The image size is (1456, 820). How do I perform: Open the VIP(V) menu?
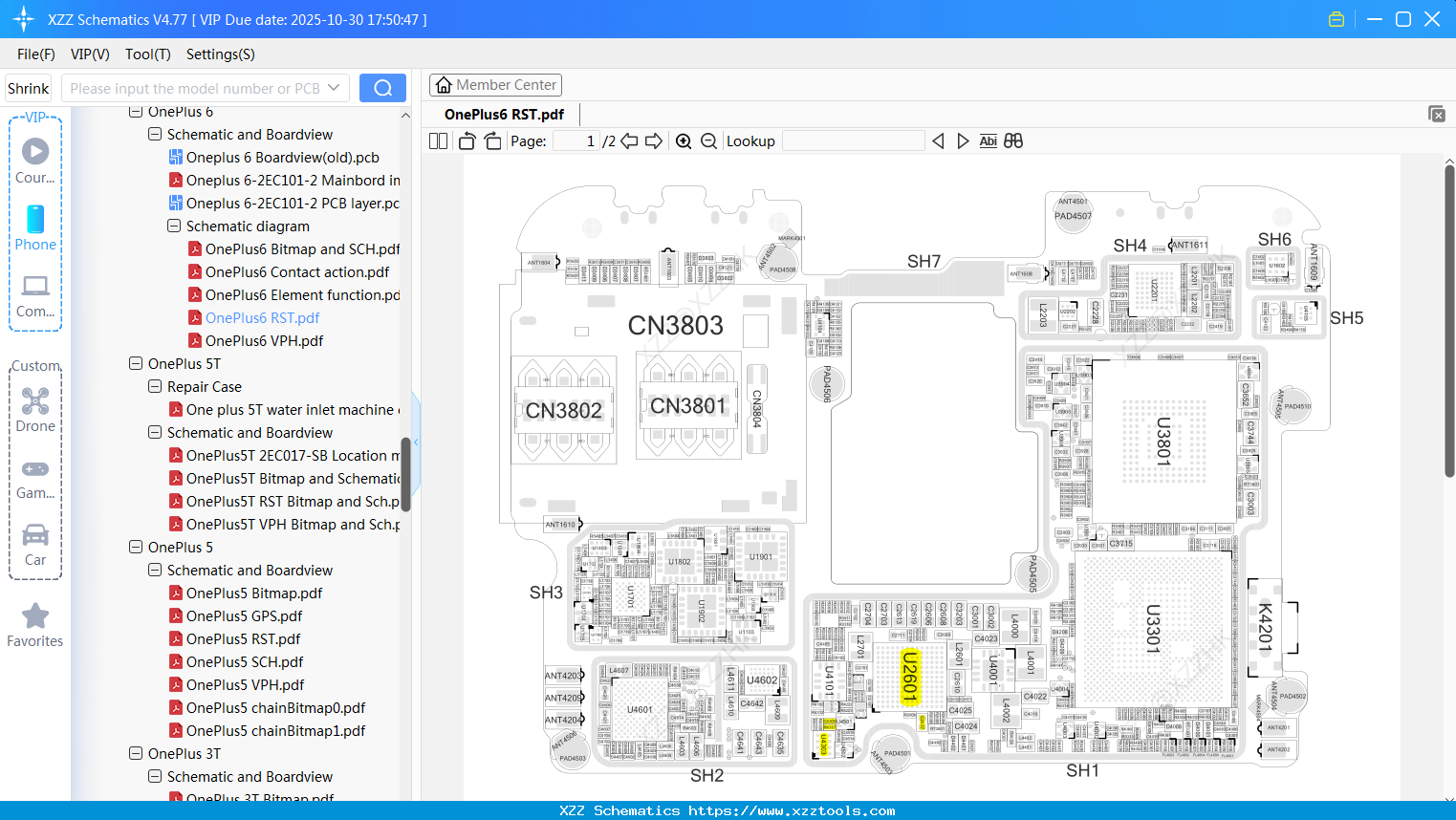90,54
